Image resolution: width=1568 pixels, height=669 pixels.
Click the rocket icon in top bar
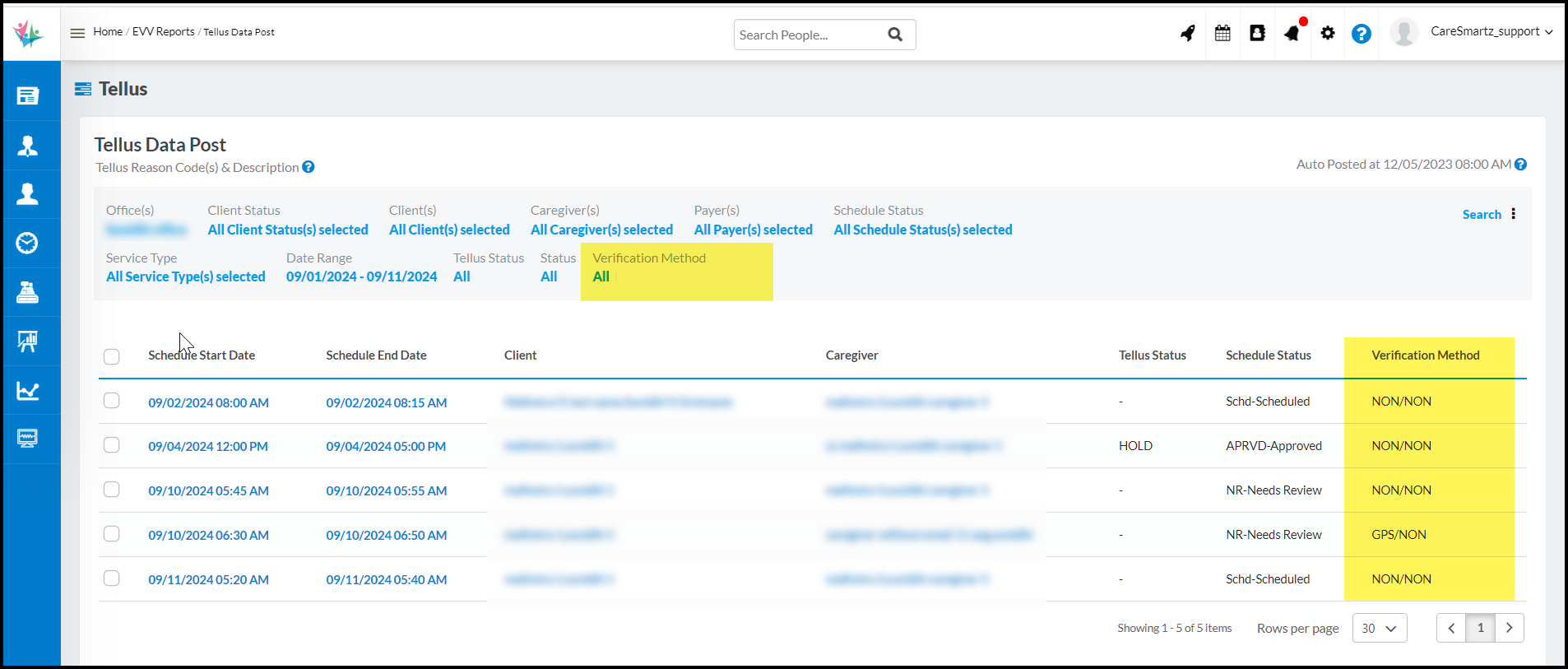pyautogui.click(x=1187, y=34)
